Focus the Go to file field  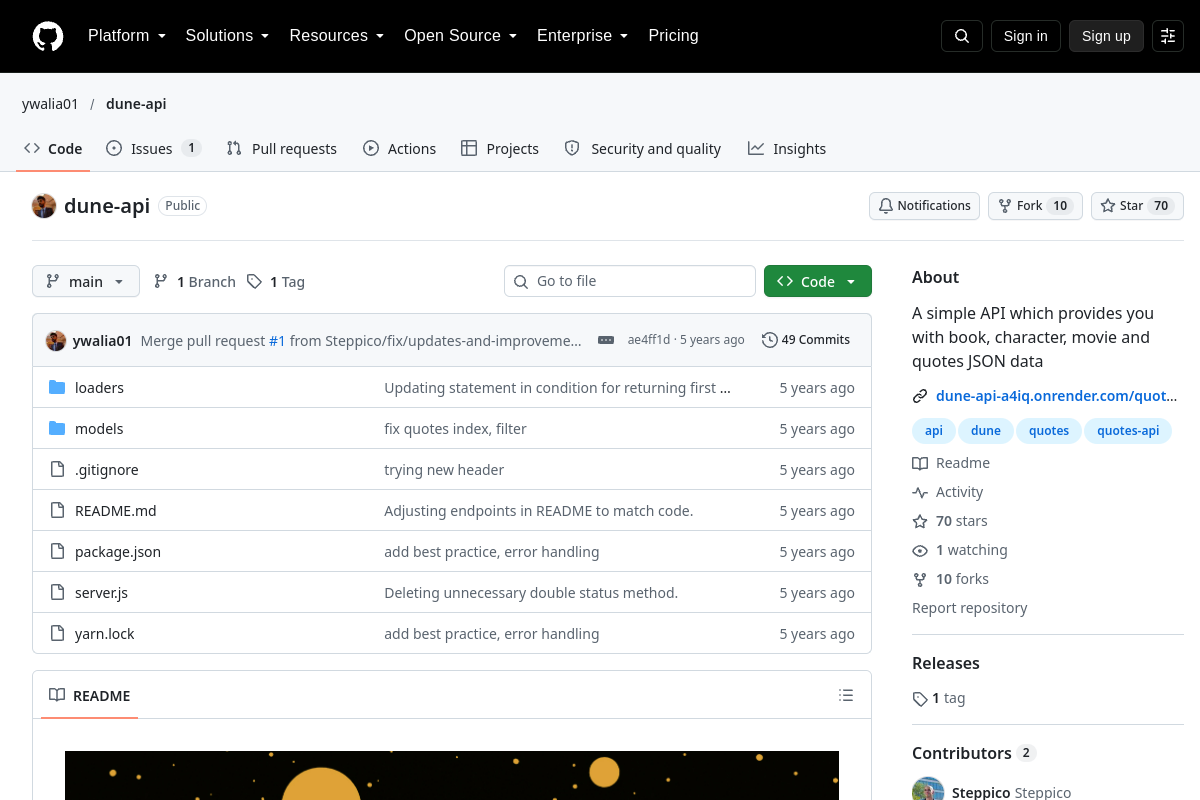coord(630,282)
